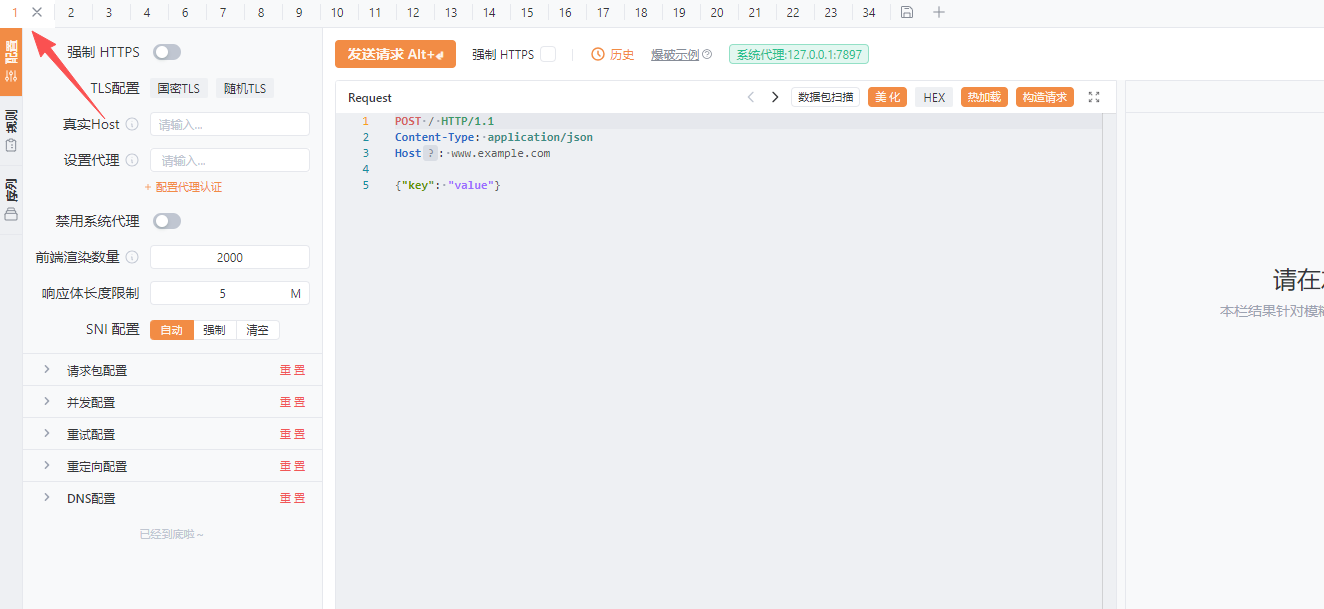Select 自动 for SNI 配置
Screen dimensions: 1324x609
172,330
